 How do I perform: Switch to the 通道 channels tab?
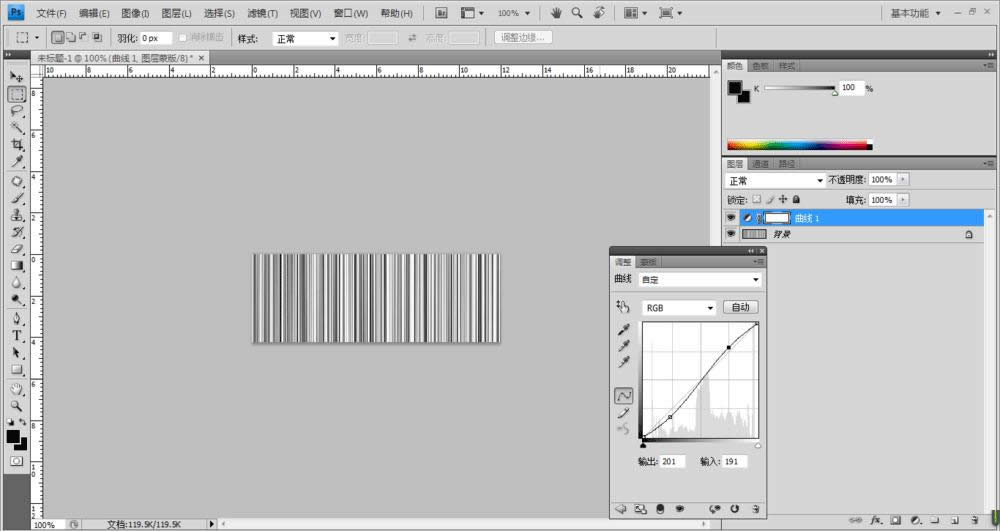761,163
